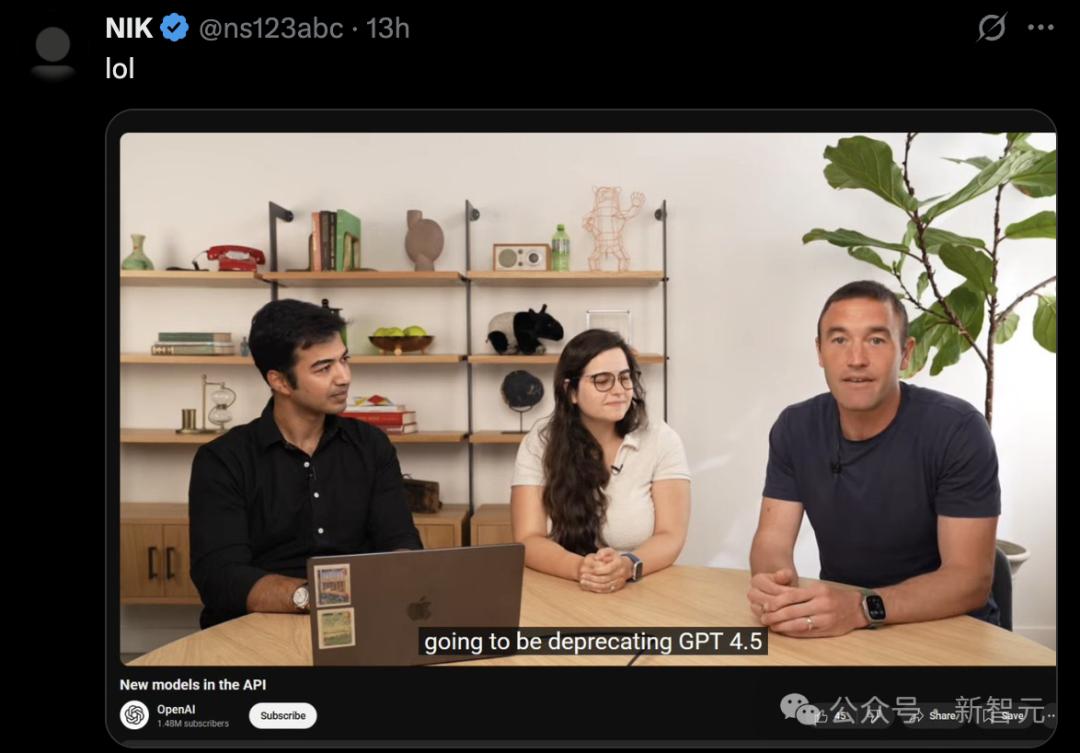Open the tweet's three-dot more menu

pyautogui.click(x=1040, y=28)
